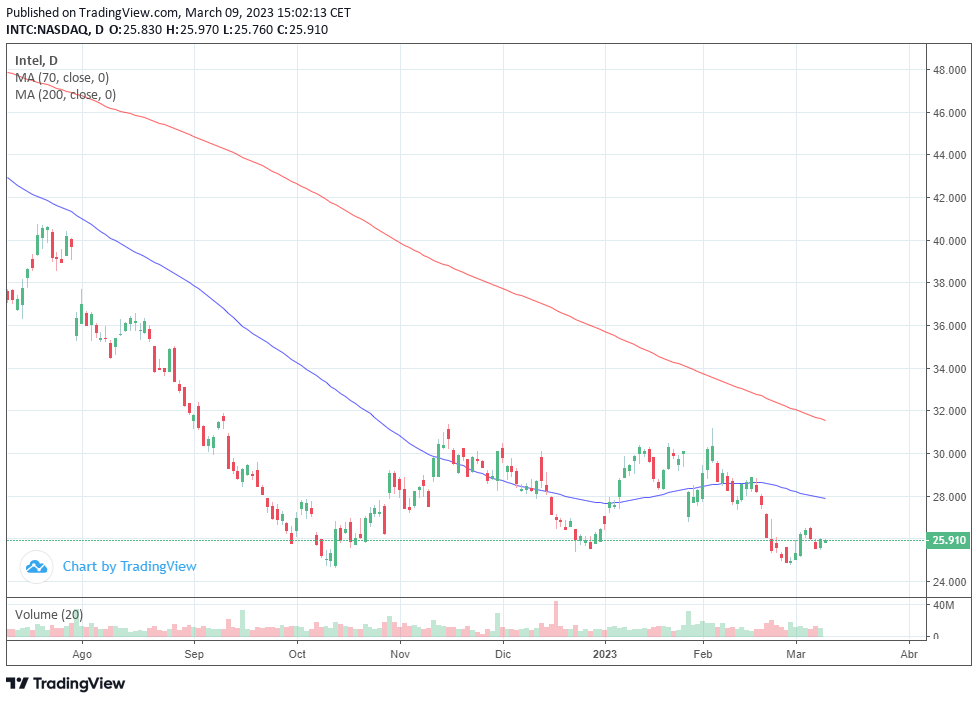Click the 44.000 price axis label
Screen dimensions: 978x702
(949, 155)
